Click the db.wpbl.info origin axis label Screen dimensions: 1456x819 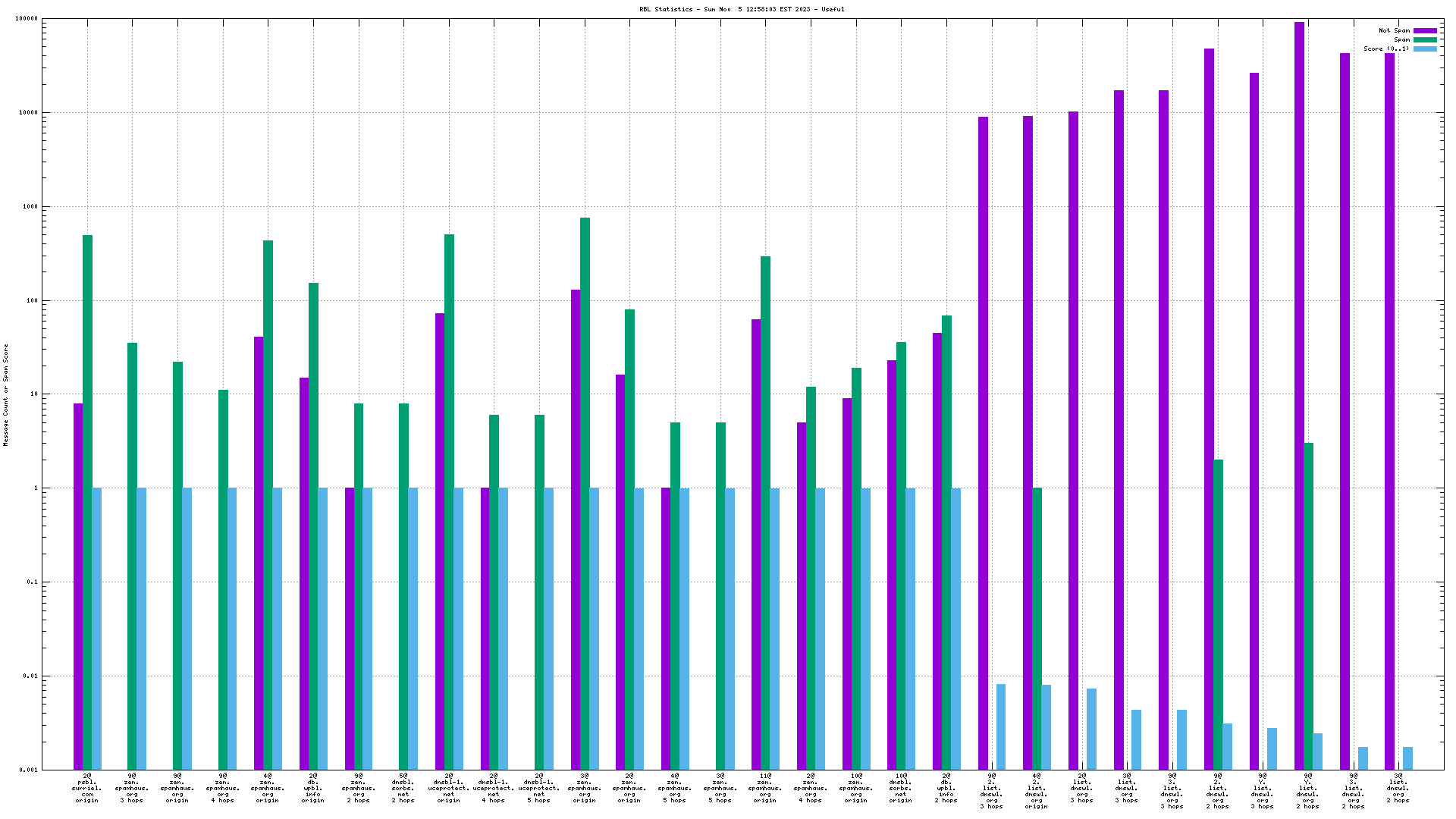point(312,788)
